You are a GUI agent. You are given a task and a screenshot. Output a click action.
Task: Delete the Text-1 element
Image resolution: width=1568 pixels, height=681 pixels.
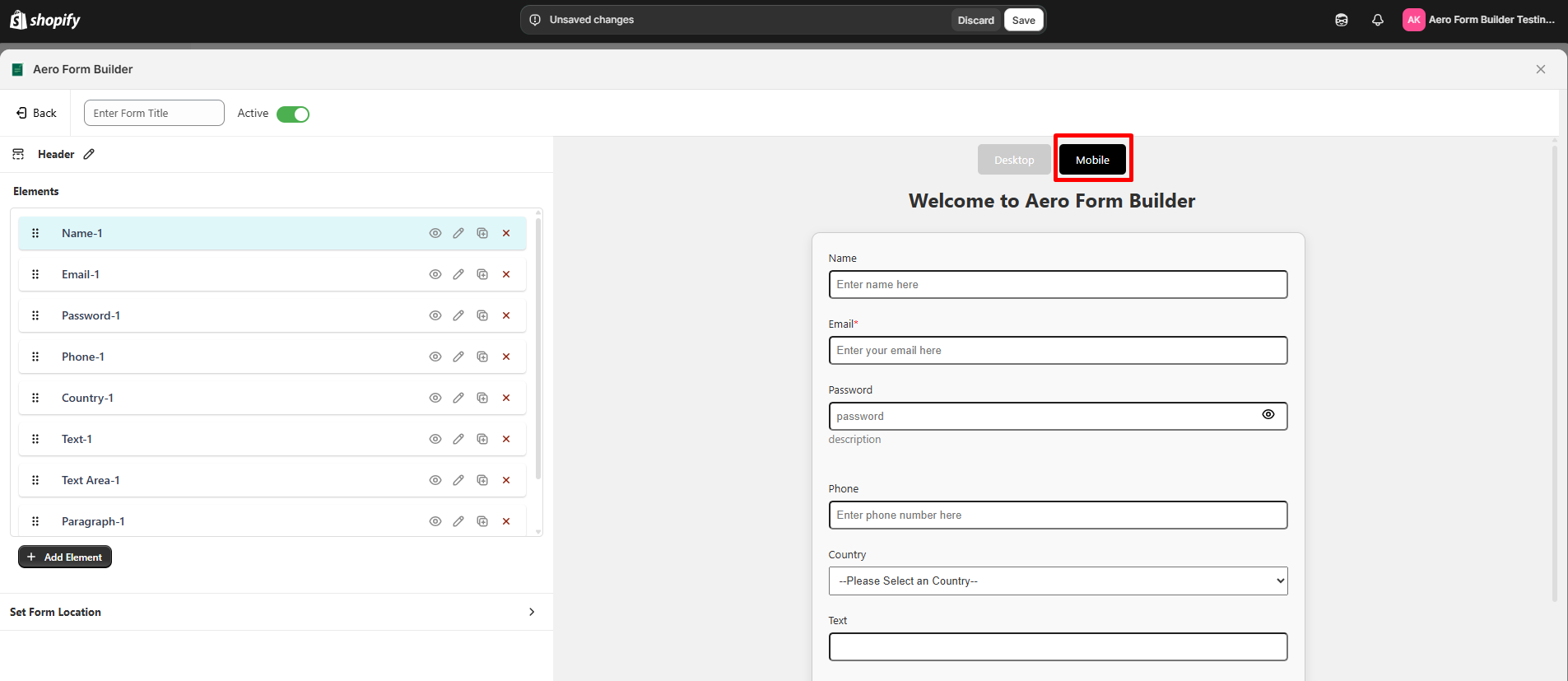click(506, 439)
